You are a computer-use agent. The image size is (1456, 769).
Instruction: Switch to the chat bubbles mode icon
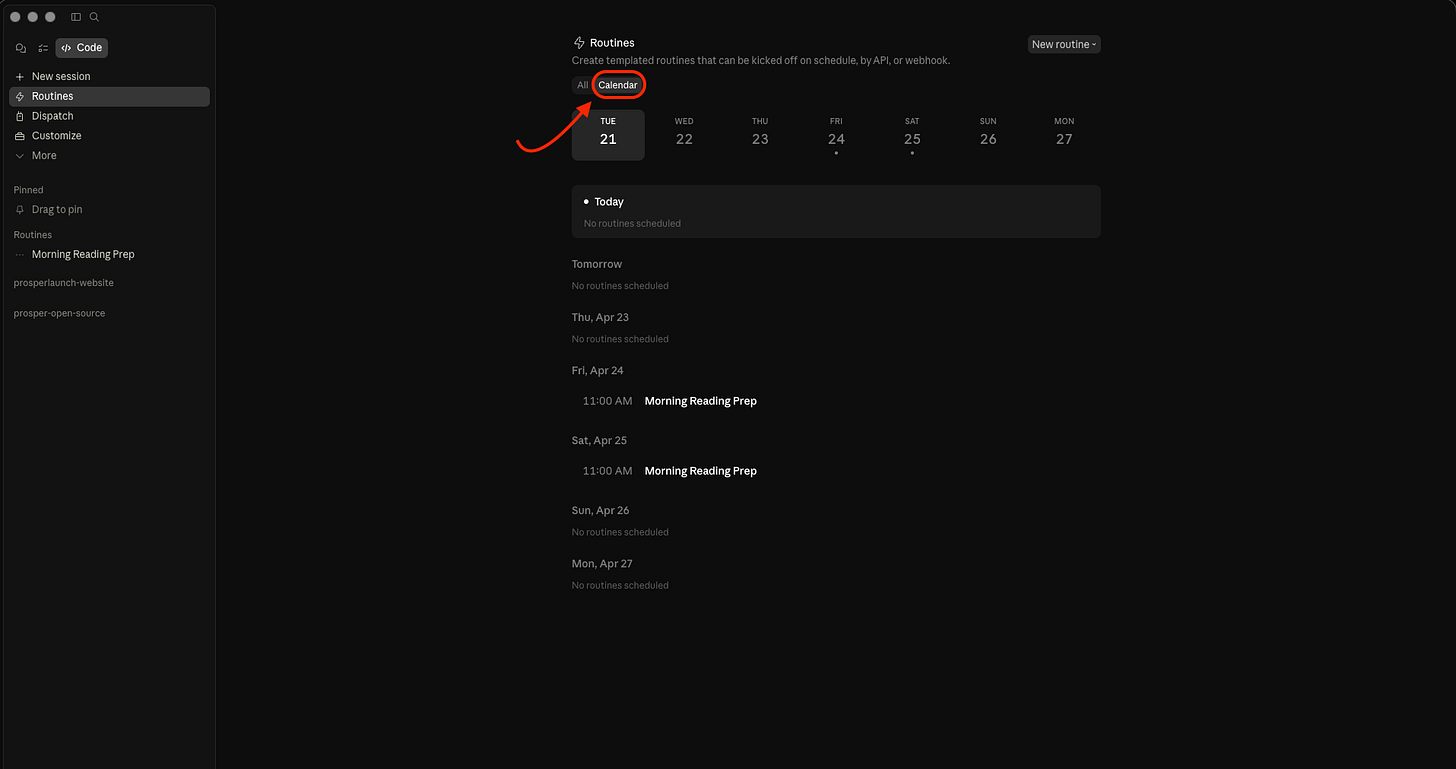(21, 48)
